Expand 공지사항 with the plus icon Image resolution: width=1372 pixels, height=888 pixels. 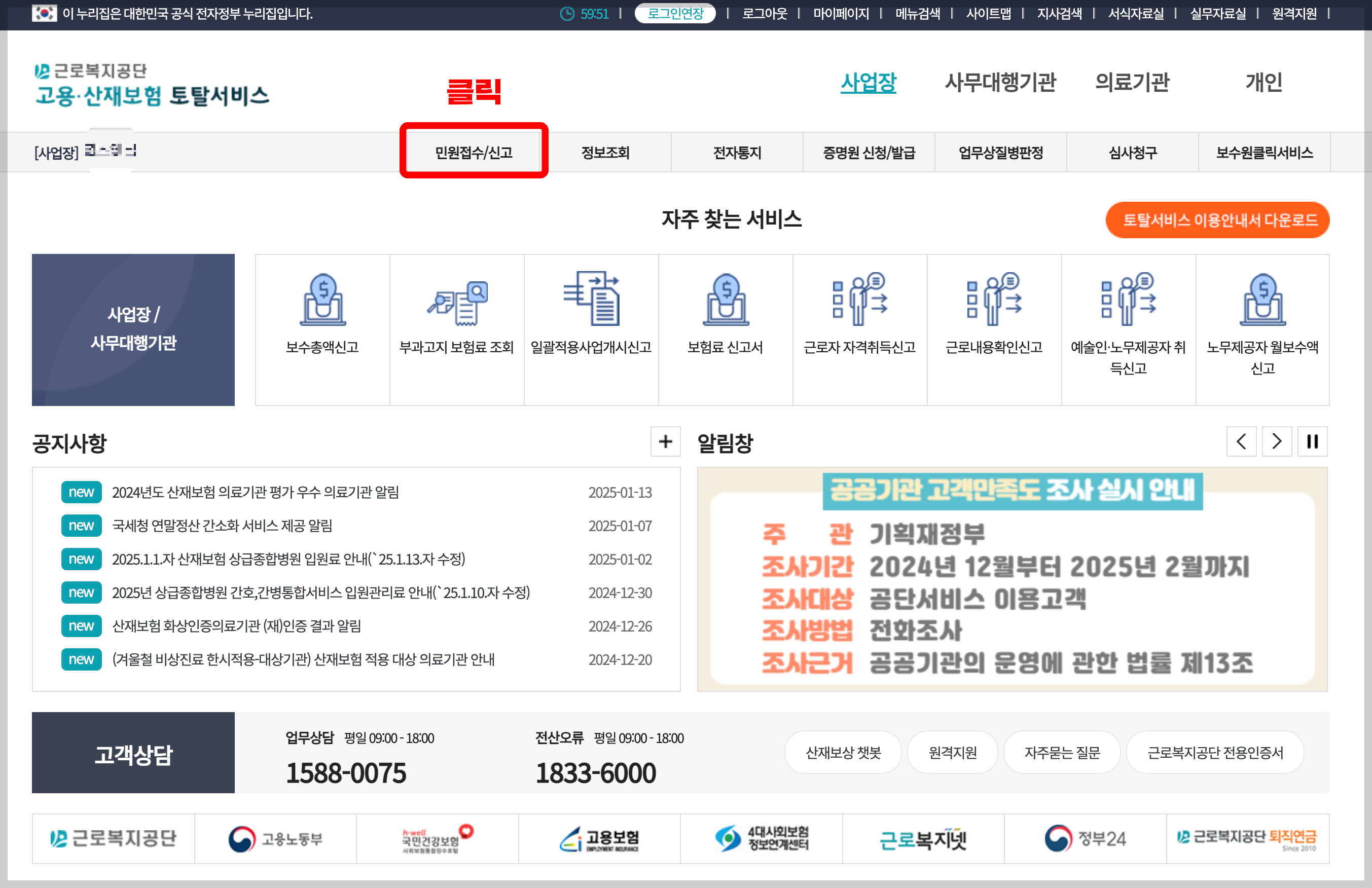665,441
